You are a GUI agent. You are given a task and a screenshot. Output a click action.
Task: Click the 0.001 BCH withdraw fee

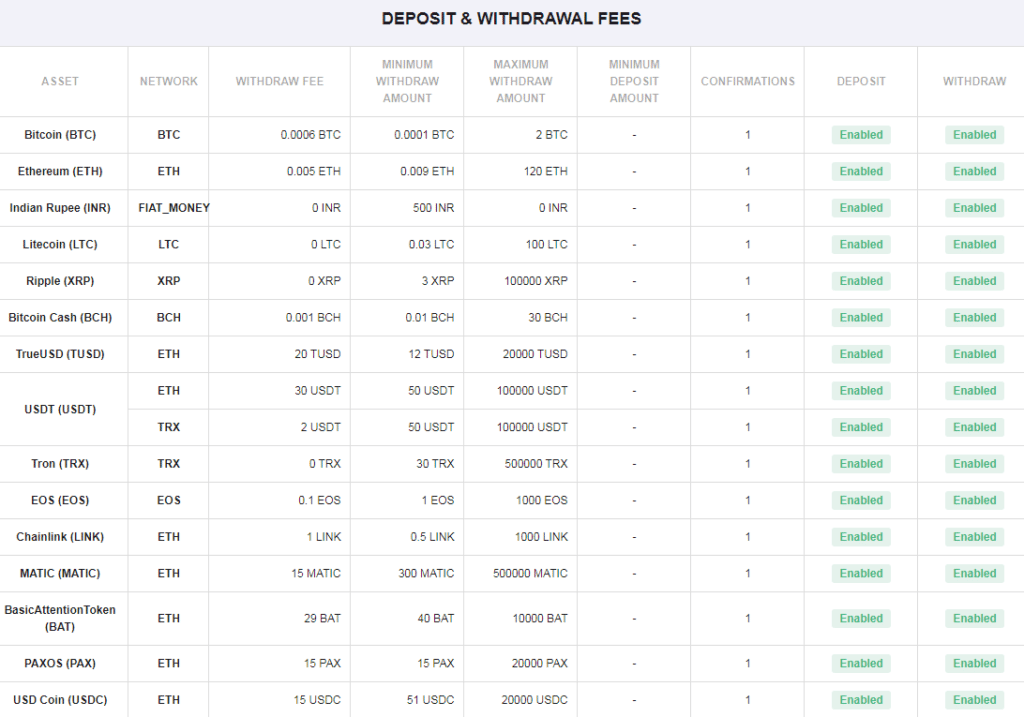pyautogui.click(x=313, y=317)
